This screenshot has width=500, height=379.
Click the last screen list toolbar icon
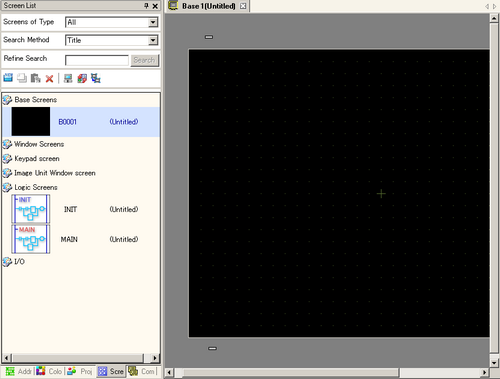tap(96, 78)
